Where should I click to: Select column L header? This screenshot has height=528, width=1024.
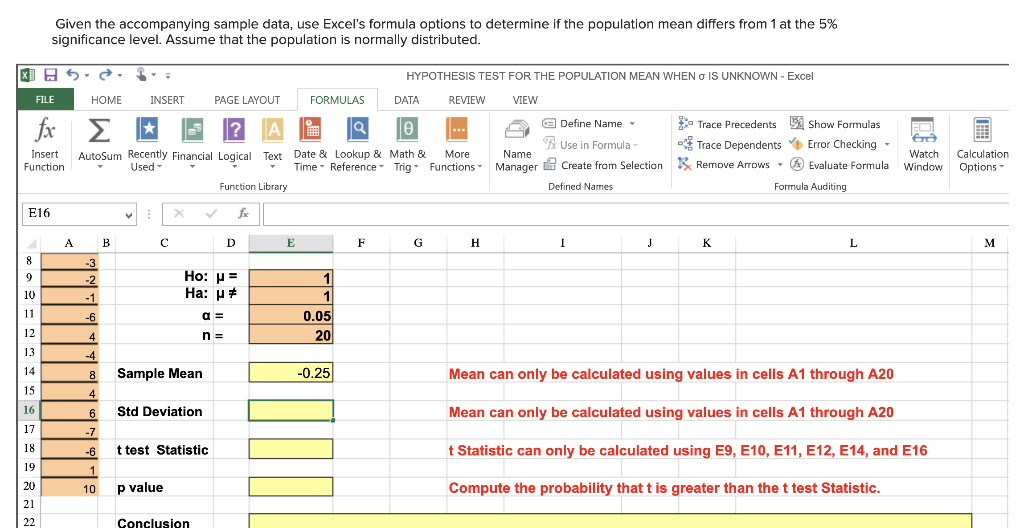click(853, 243)
